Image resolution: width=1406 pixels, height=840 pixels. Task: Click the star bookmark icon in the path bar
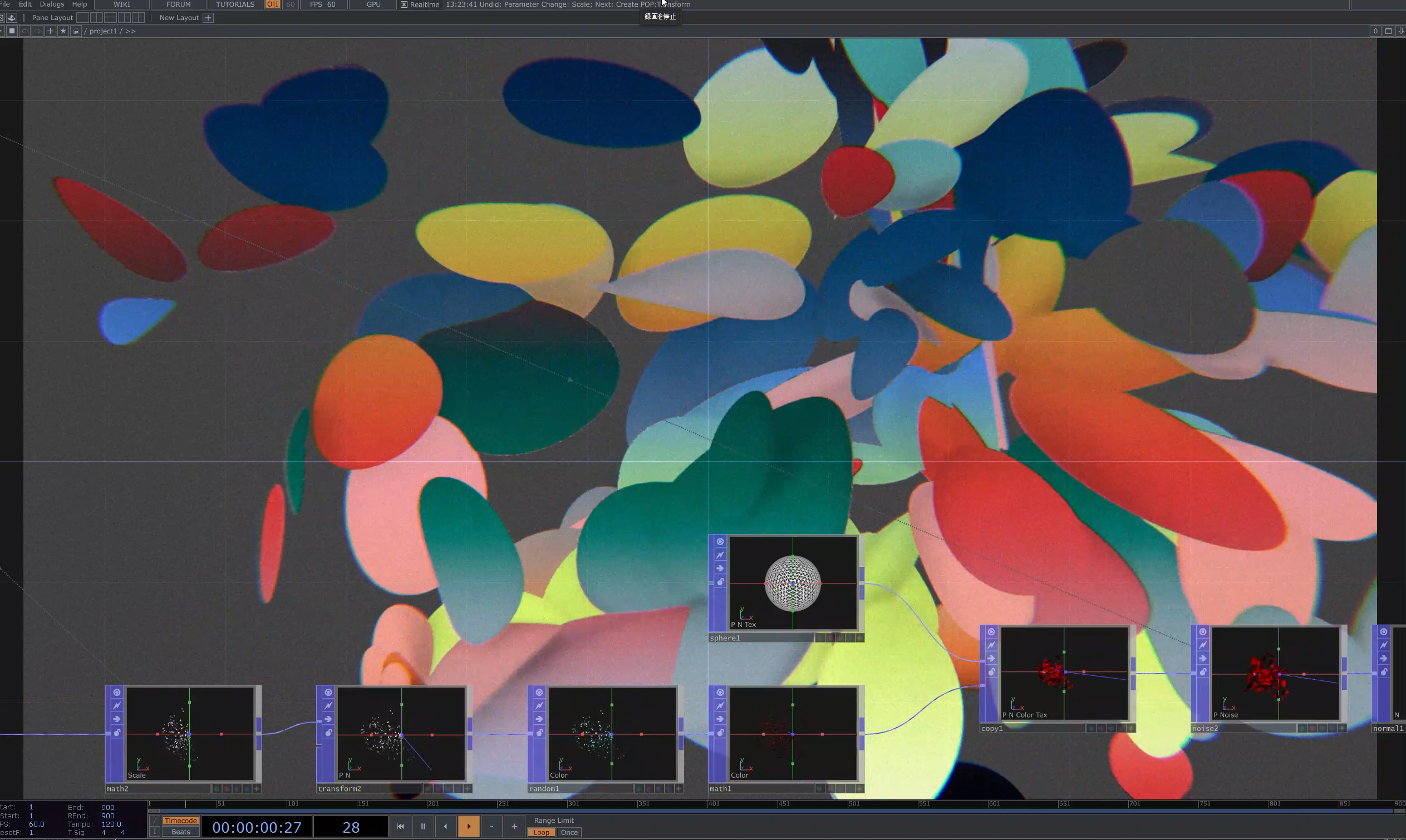click(x=63, y=31)
